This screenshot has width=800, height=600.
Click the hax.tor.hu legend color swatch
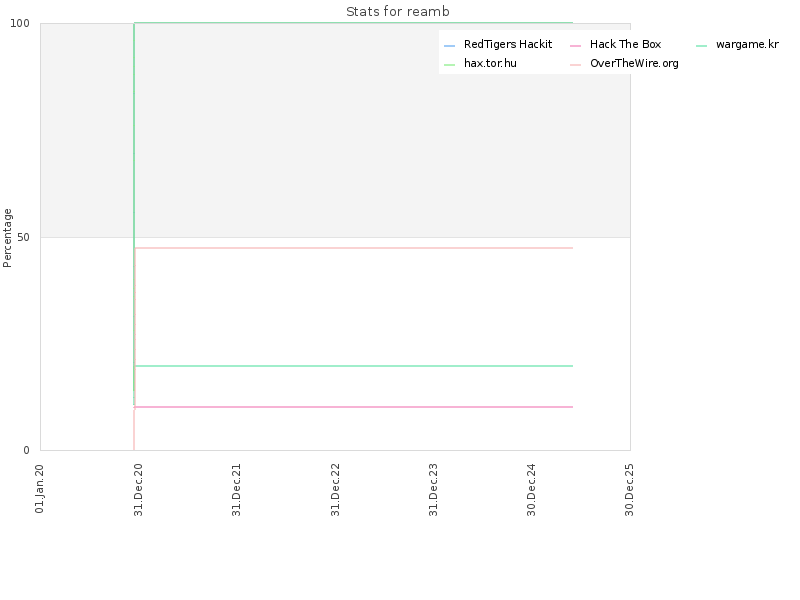pyautogui.click(x=449, y=65)
